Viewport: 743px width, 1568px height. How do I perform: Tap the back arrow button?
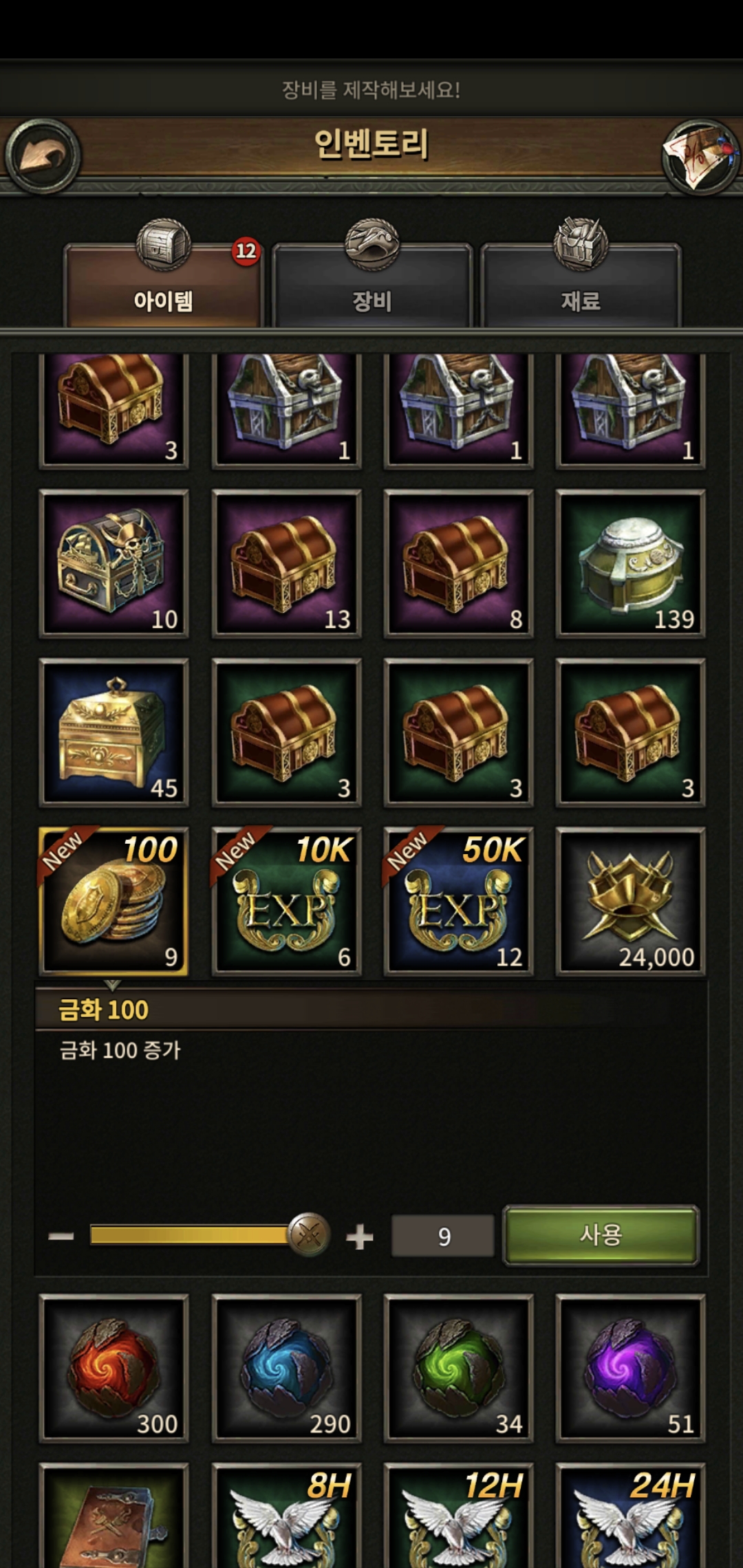pos(43,156)
